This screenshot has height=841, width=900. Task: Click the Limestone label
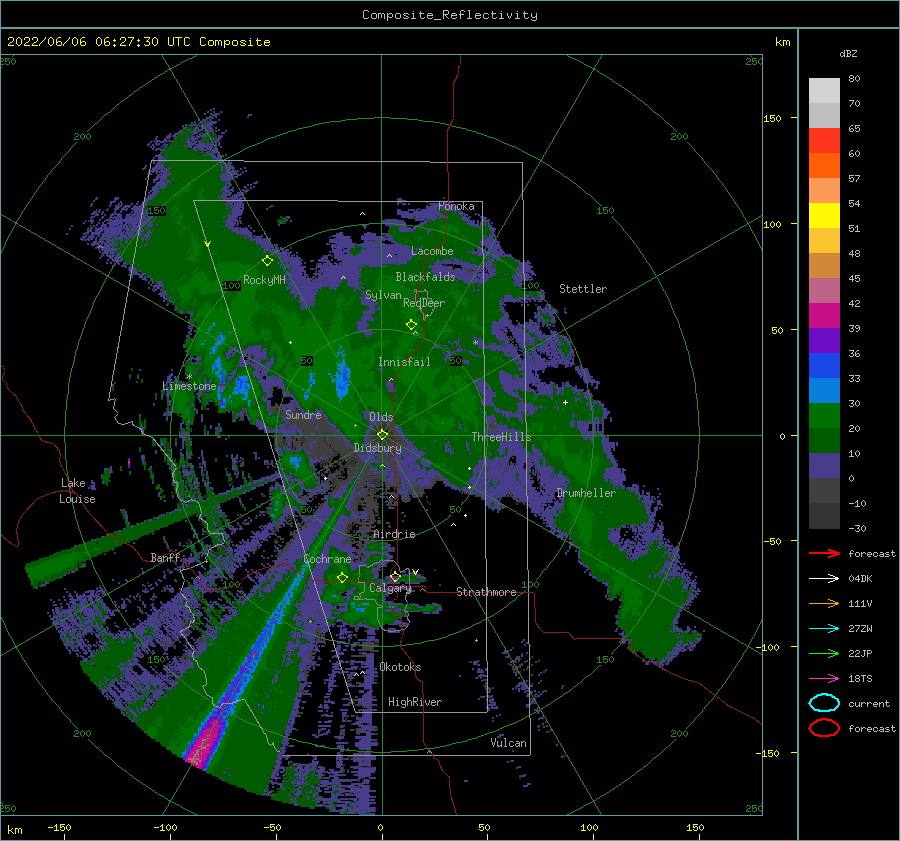[x=189, y=386]
